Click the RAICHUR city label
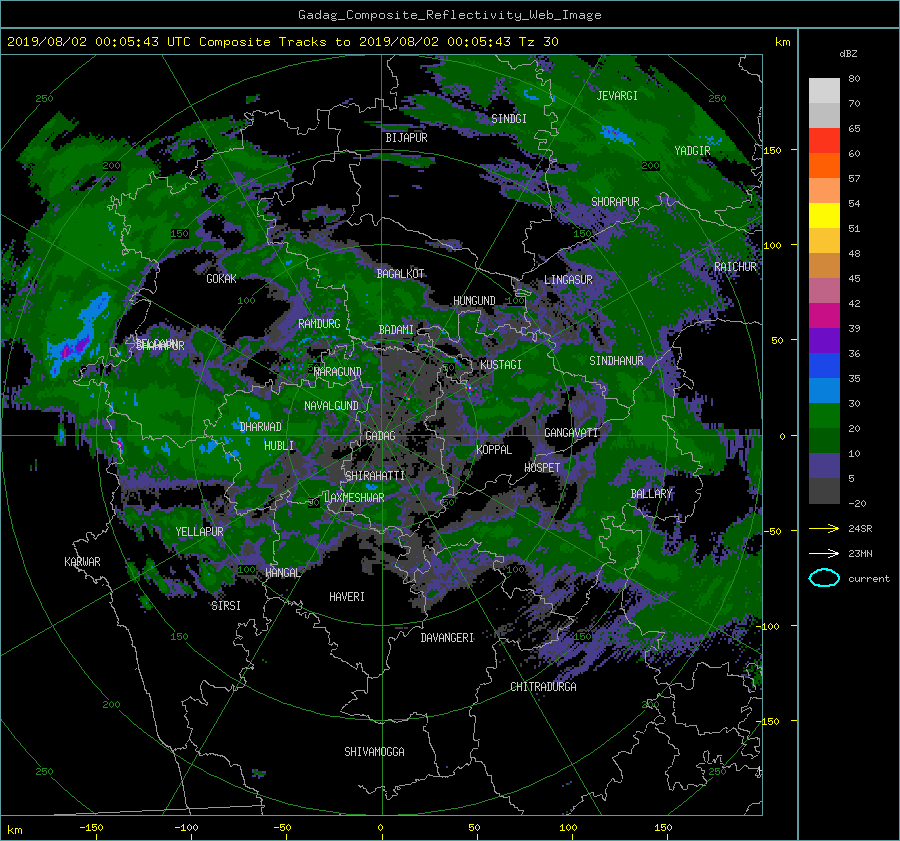This screenshot has width=900, height=841. pos(735,267)
